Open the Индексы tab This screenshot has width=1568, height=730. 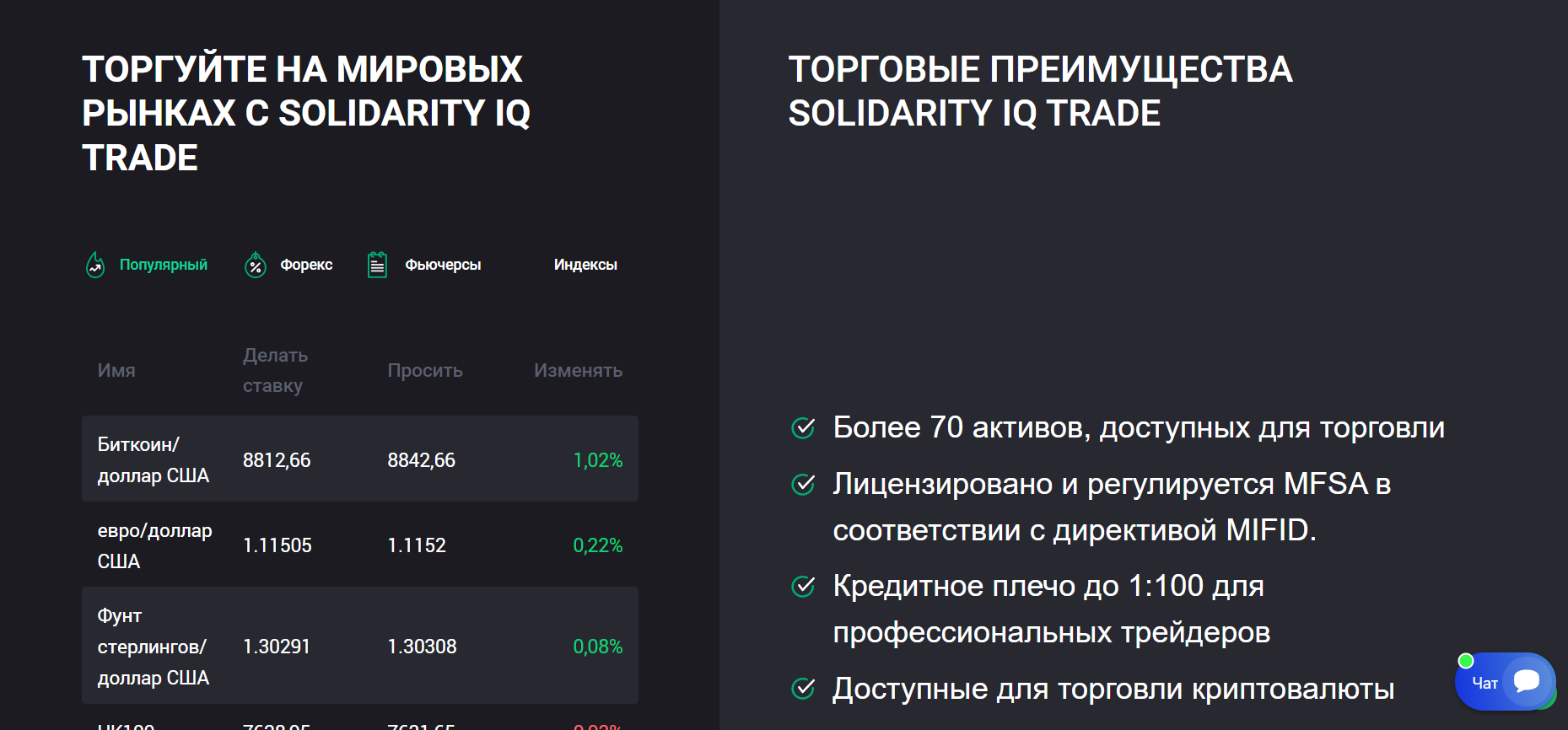[585, 264]
